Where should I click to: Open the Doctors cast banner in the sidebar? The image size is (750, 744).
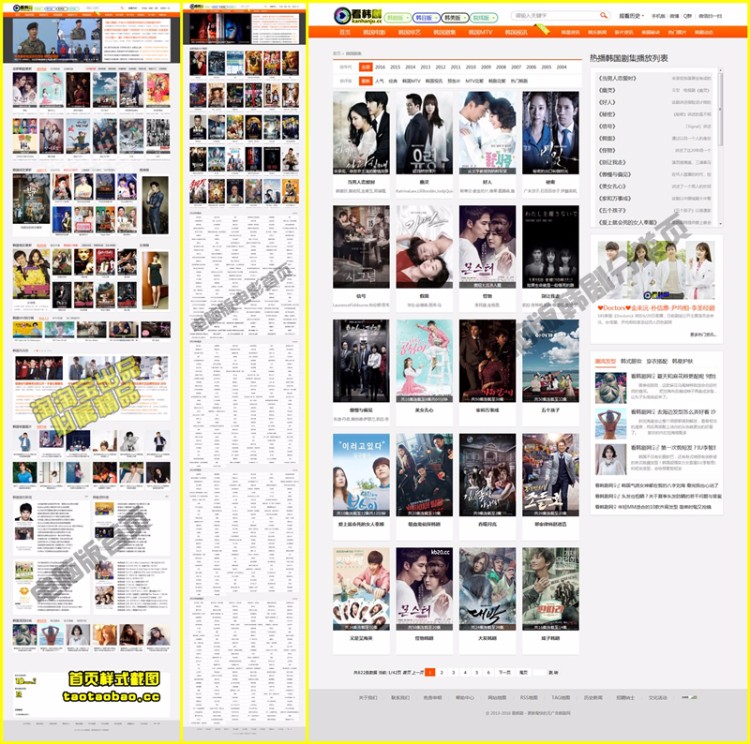coord(656,270)
